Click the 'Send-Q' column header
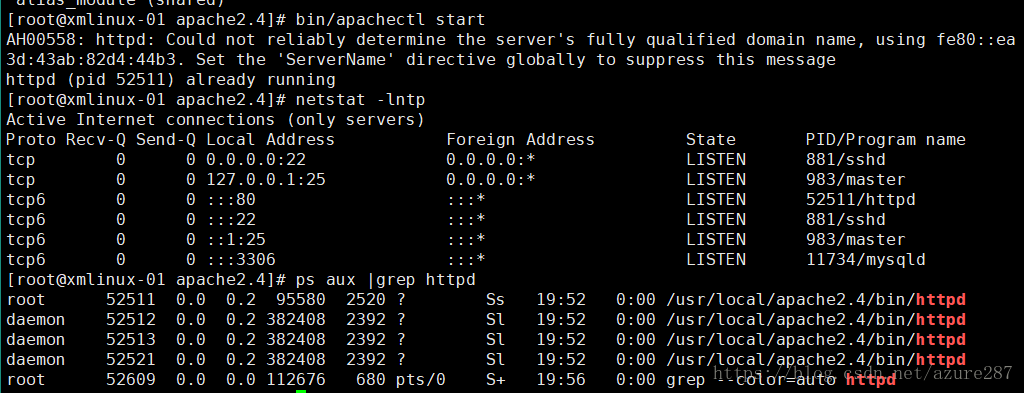The height and width of the screenshot is (393, 1024). click(166, 140)
